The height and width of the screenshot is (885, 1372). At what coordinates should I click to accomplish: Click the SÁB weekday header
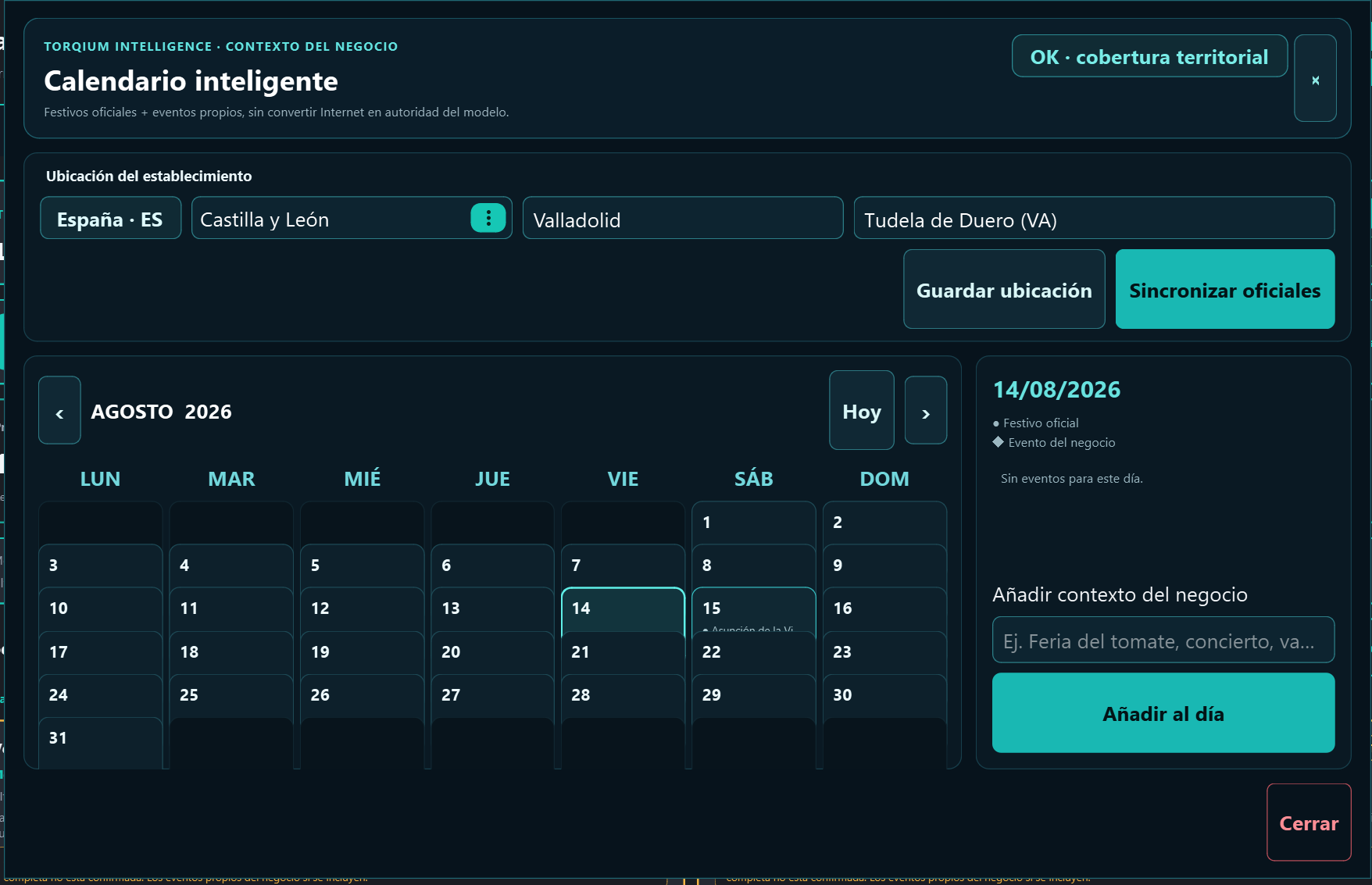(753, 479)
